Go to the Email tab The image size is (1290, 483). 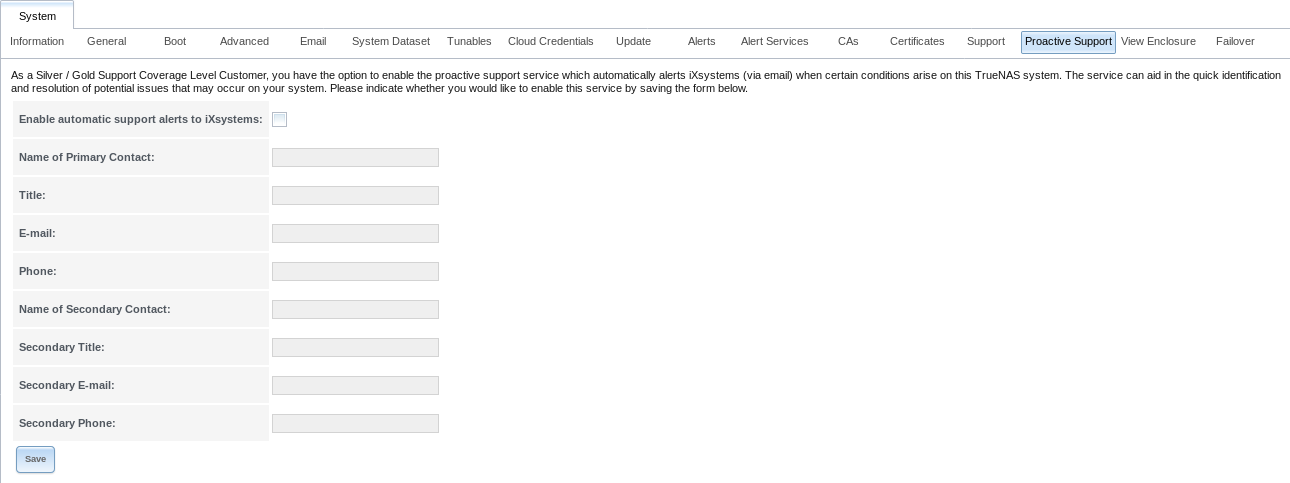[313, 41]
